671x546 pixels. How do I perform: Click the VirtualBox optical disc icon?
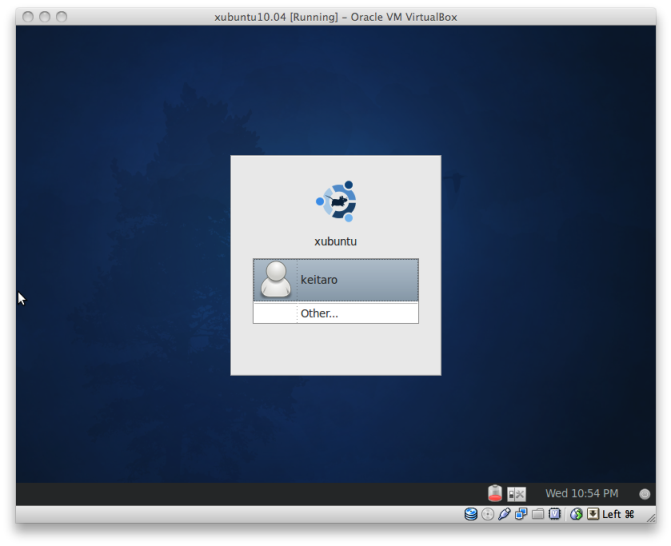[487, 514]
